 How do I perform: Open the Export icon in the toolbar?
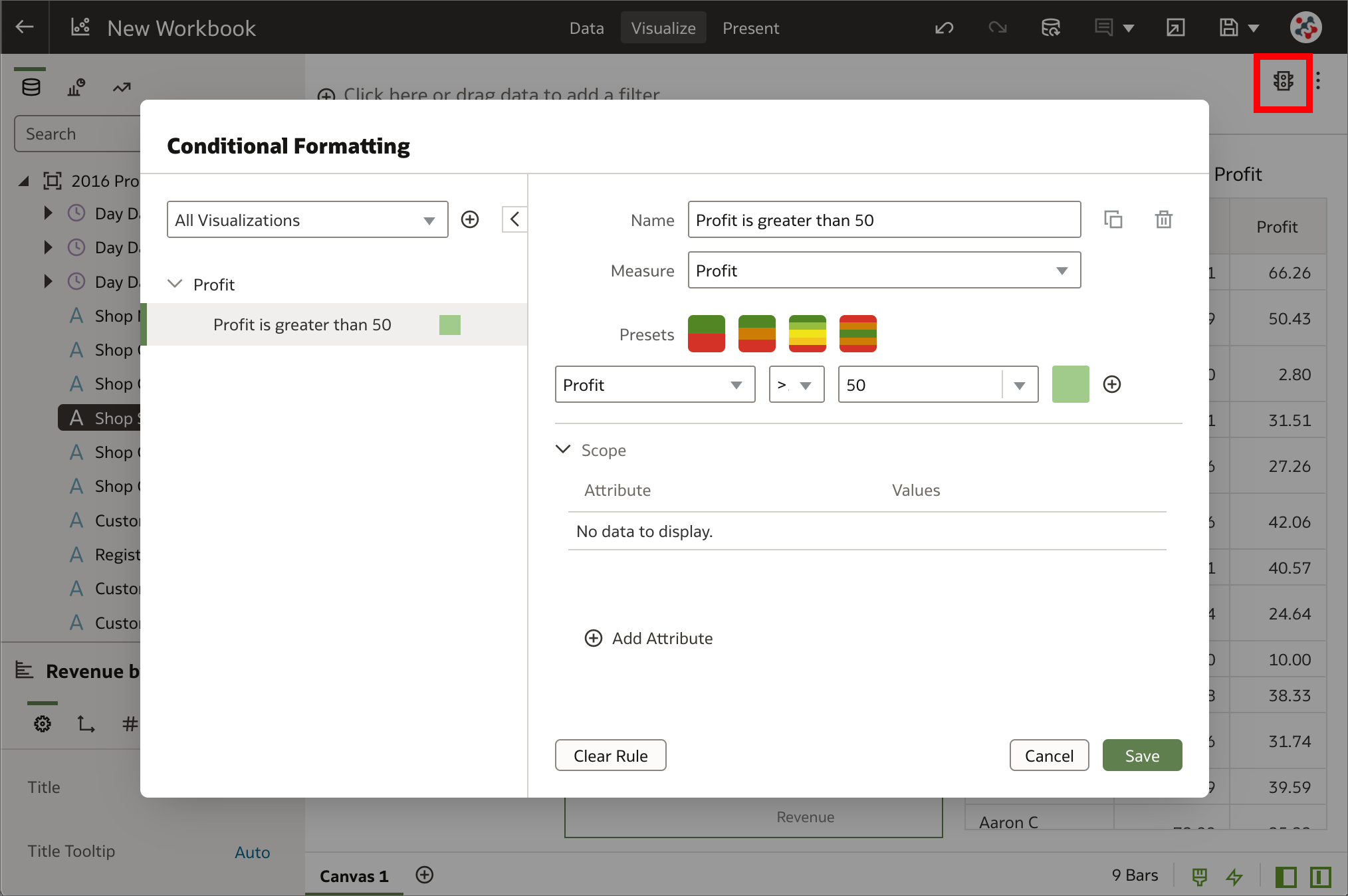(x=1175, y=27)
